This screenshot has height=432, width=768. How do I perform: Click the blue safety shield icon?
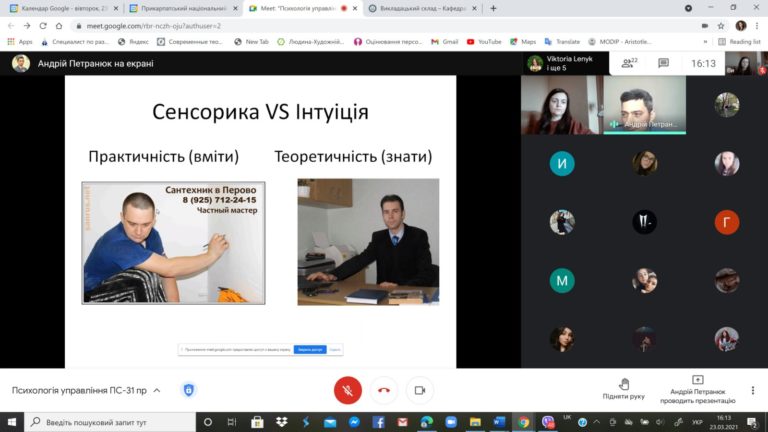point(188,390)
